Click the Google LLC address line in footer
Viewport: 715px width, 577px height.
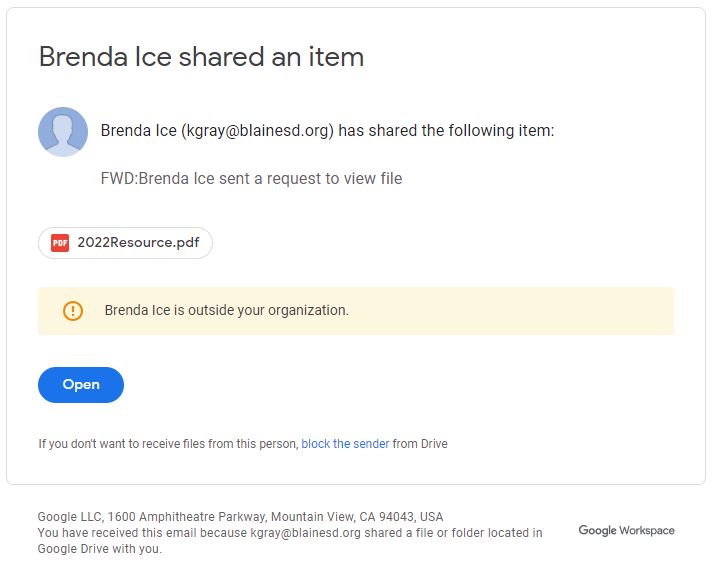click(240, 517)
